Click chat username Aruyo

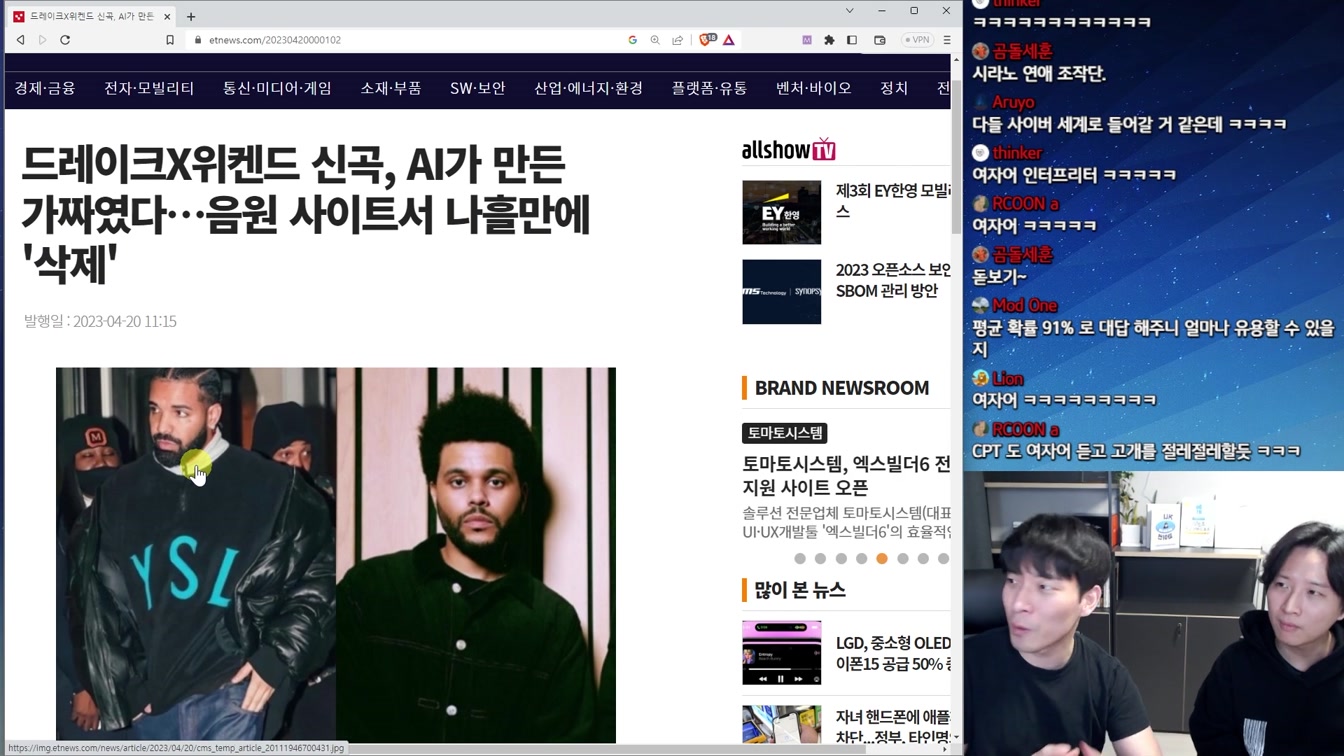(x=1013, y=102)
